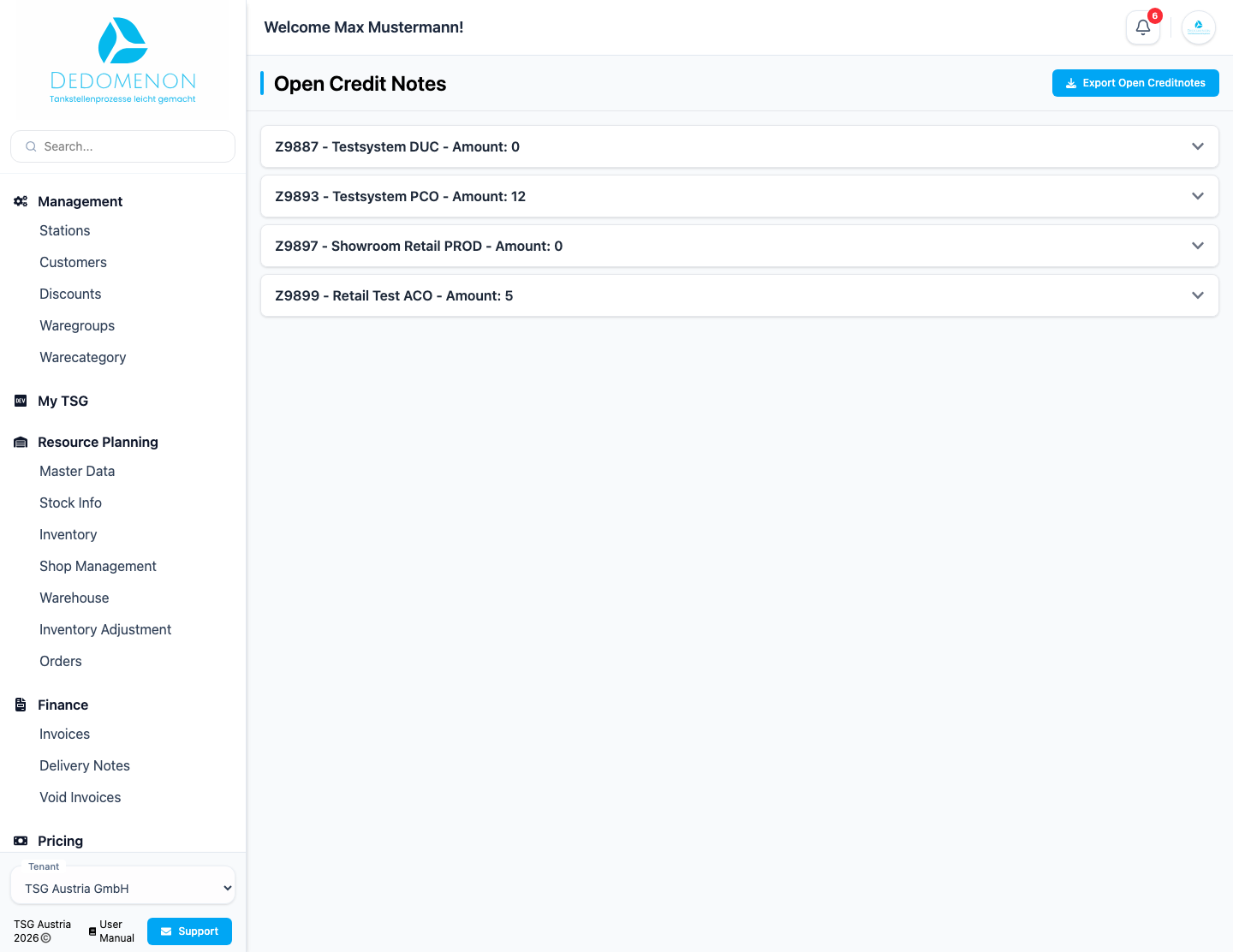Click the Pricing money icon
The image size is (1233, 952).
[x=21, y=841]
